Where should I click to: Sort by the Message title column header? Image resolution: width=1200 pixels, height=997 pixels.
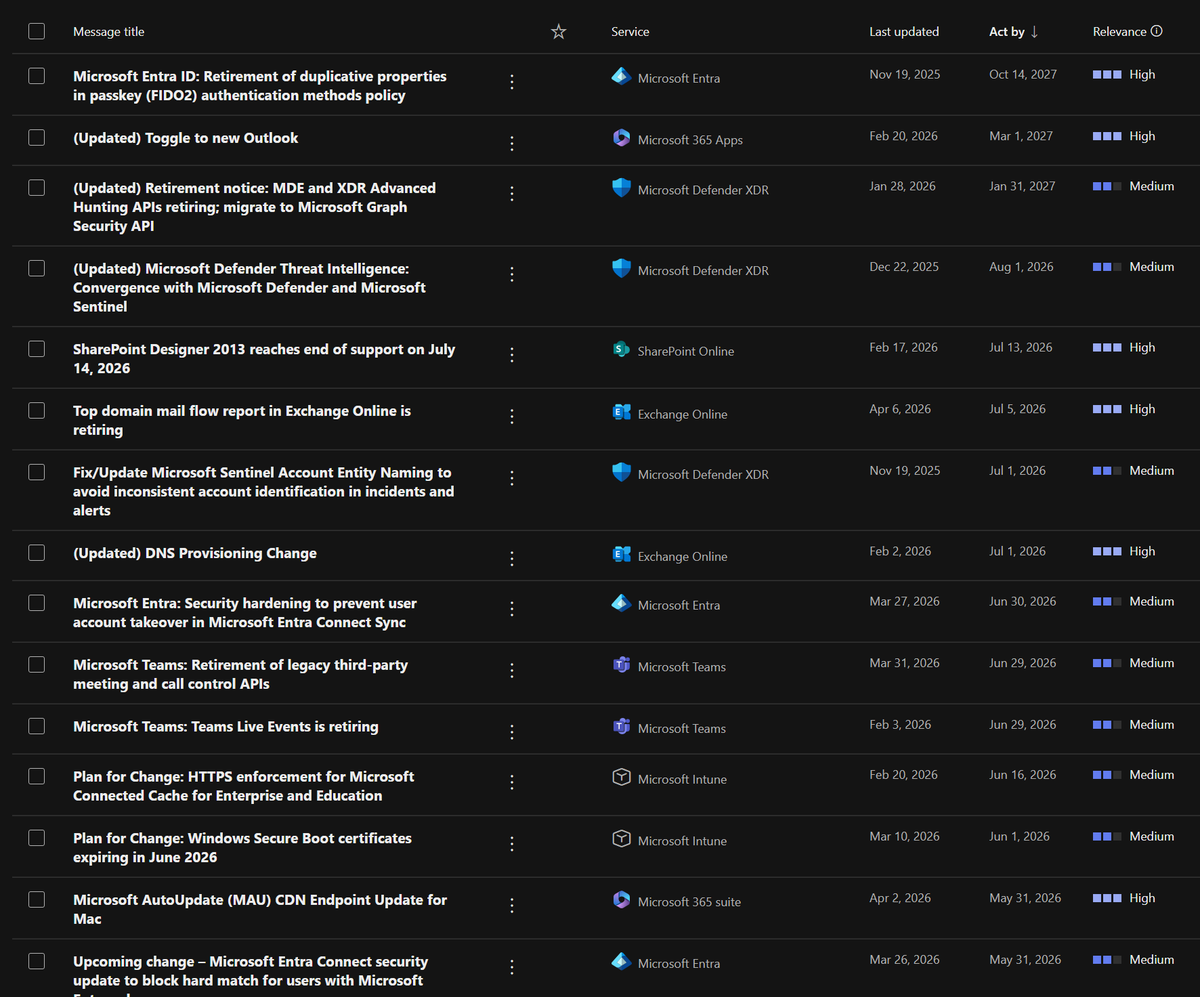pos(108,32)
